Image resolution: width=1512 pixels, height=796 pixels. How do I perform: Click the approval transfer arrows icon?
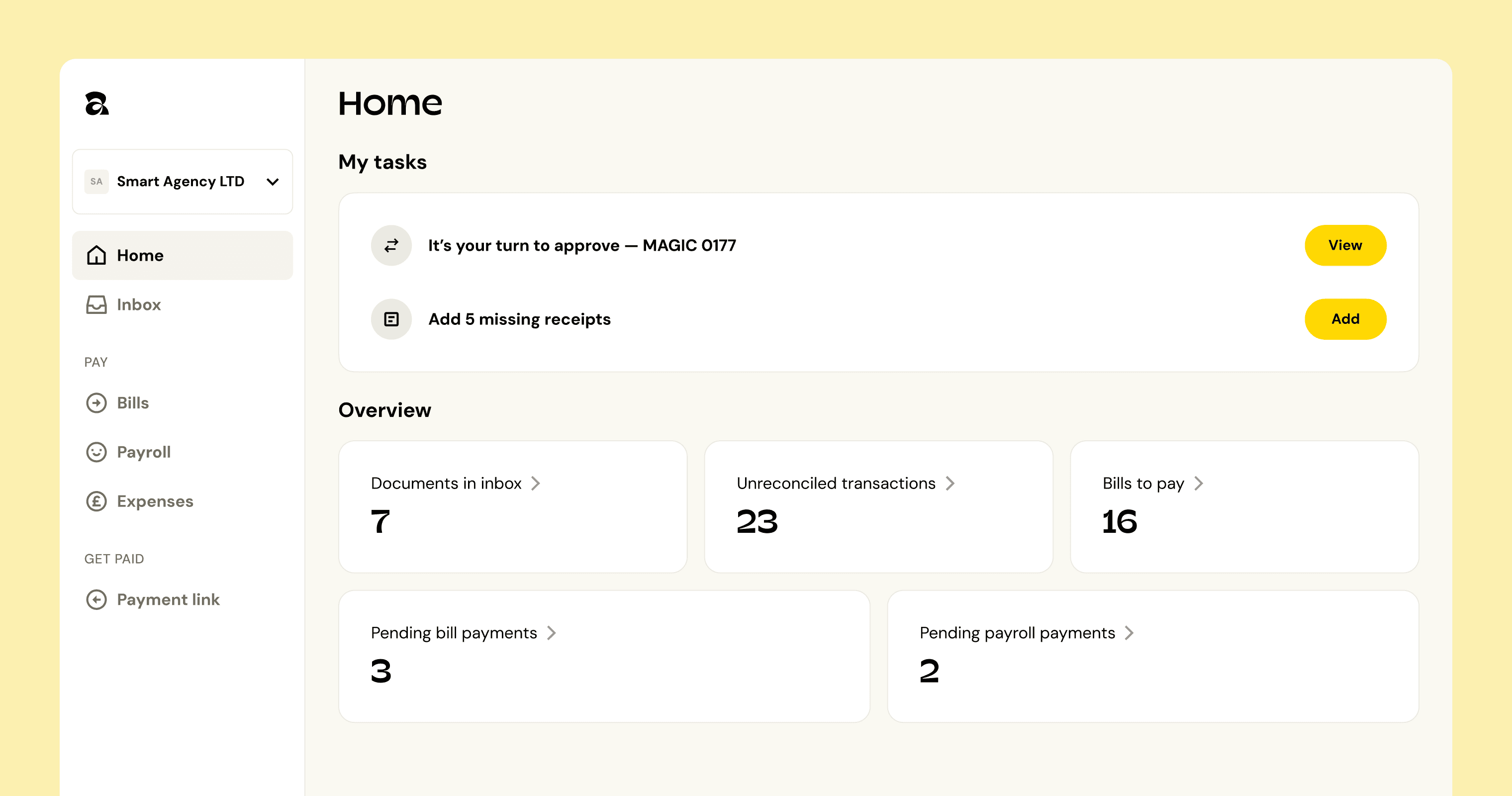(x=391, y=245)
